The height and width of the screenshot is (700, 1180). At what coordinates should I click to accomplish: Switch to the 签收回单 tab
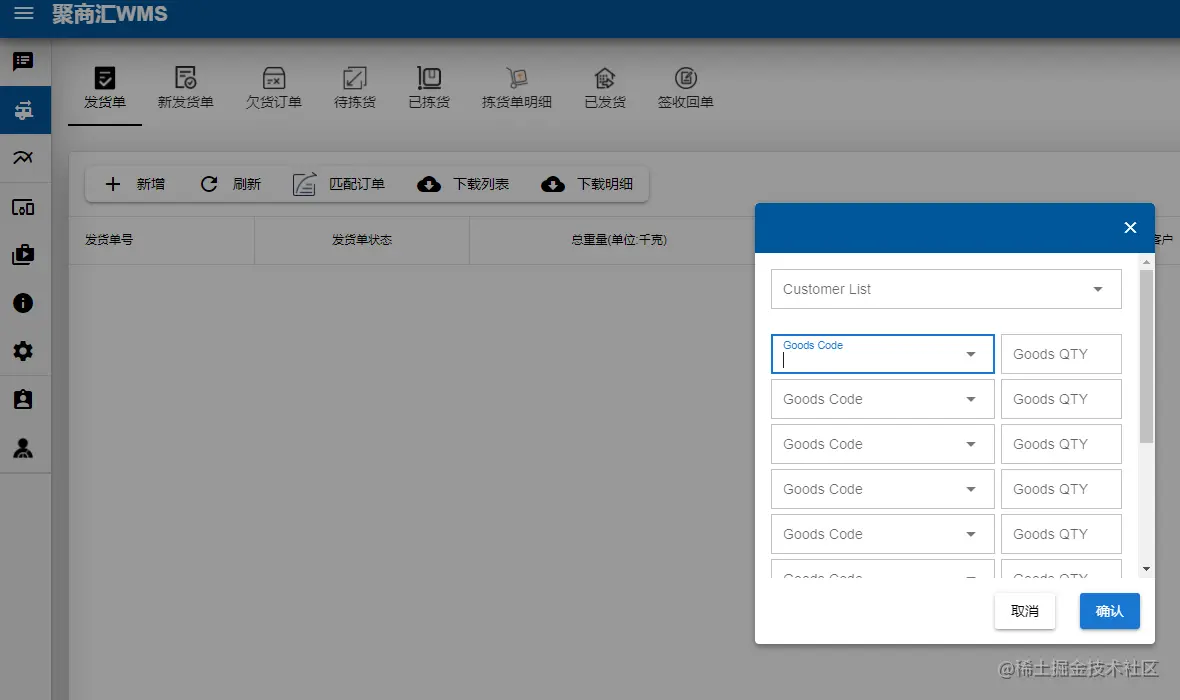point(686,88)
